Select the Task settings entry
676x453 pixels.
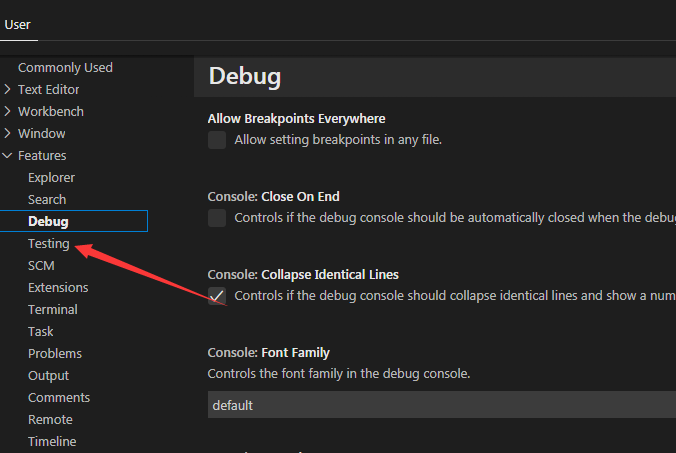click(x=41, y=332)
